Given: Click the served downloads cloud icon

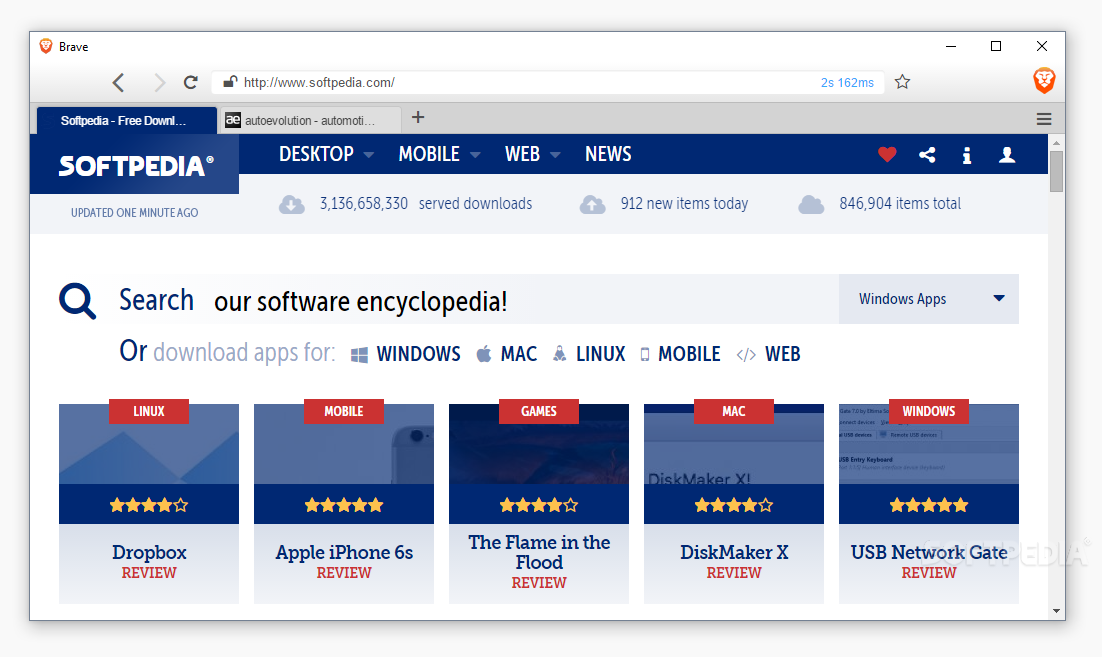Looking at the screenshot, I should click(x=292, y=204).
